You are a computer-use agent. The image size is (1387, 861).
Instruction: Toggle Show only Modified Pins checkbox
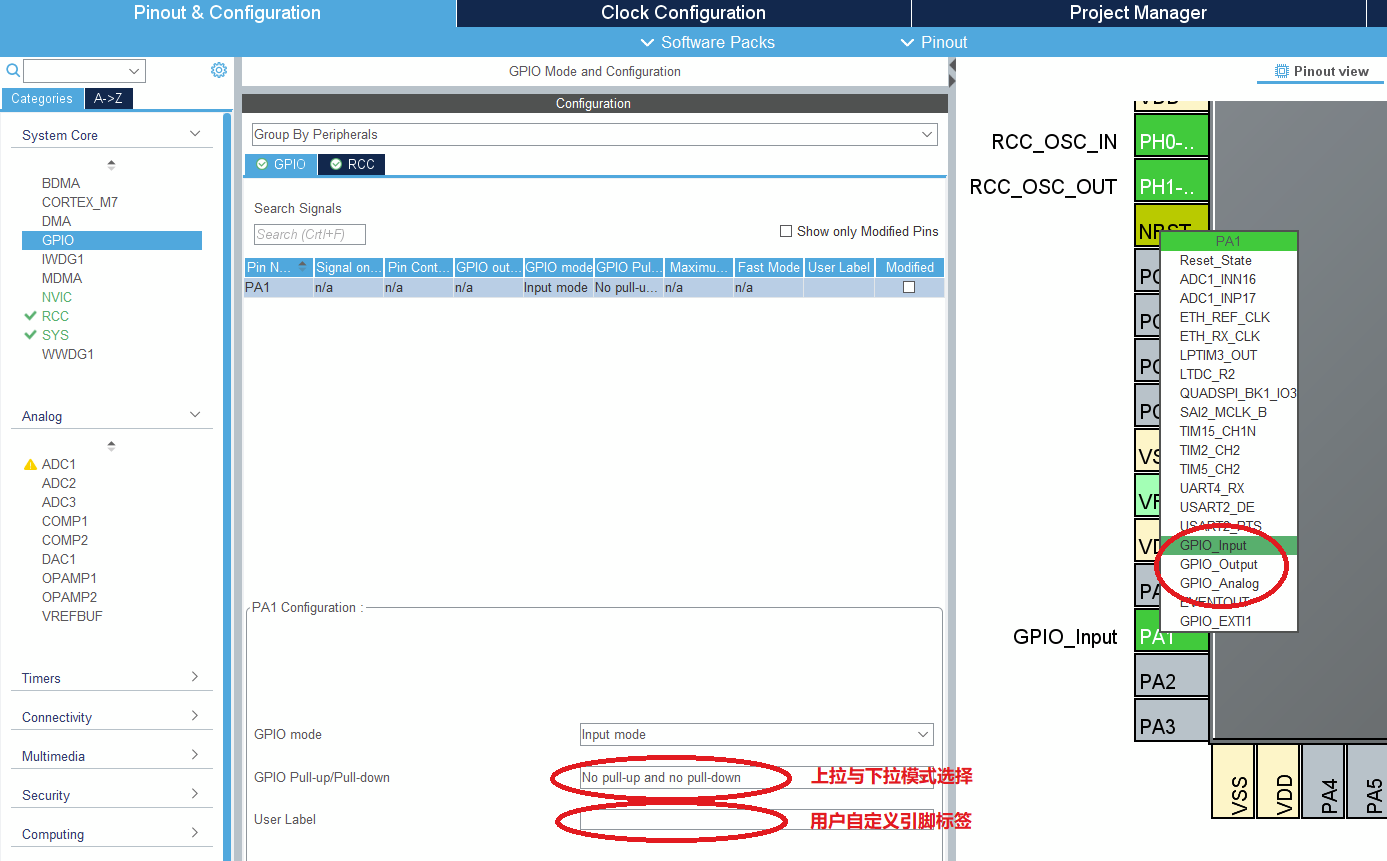pyautogui.click(x=786, y=231)
